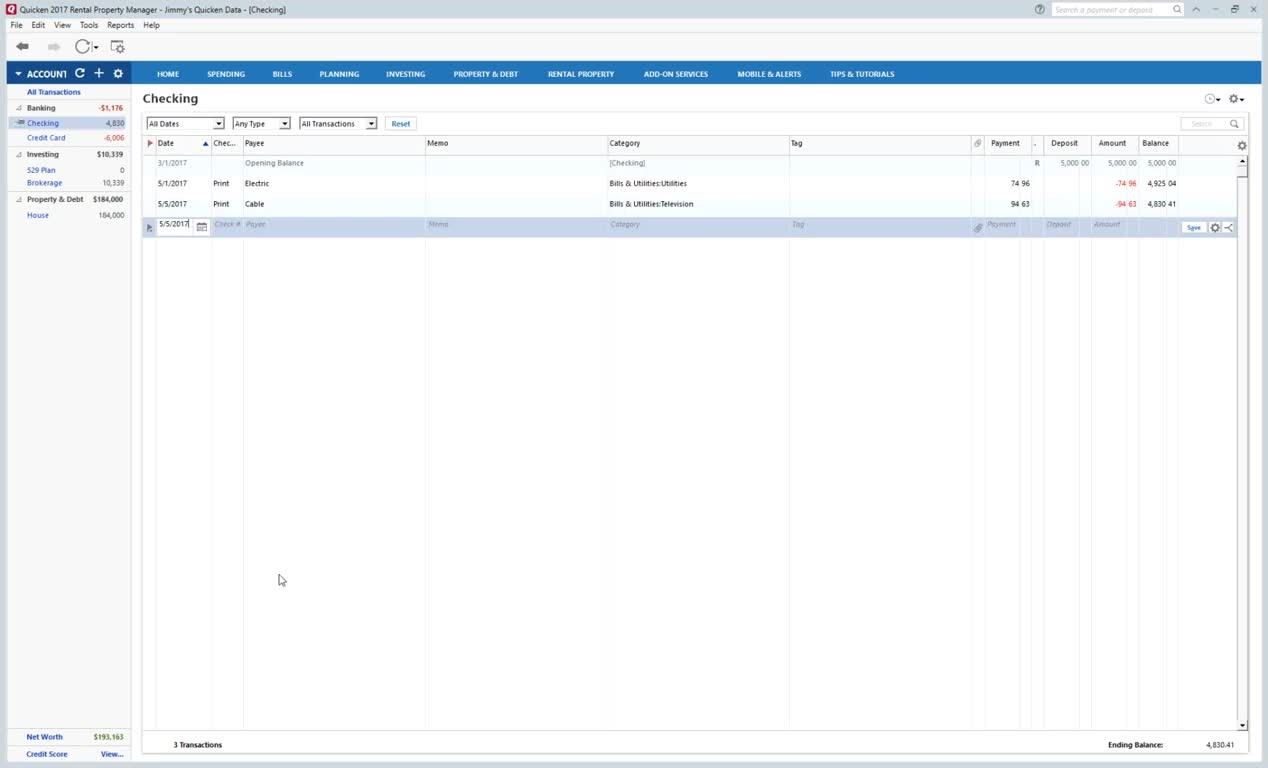This screenshot has width=1268, height=768.
Task: Open the Reports menu
Action: tap(120, 25)
